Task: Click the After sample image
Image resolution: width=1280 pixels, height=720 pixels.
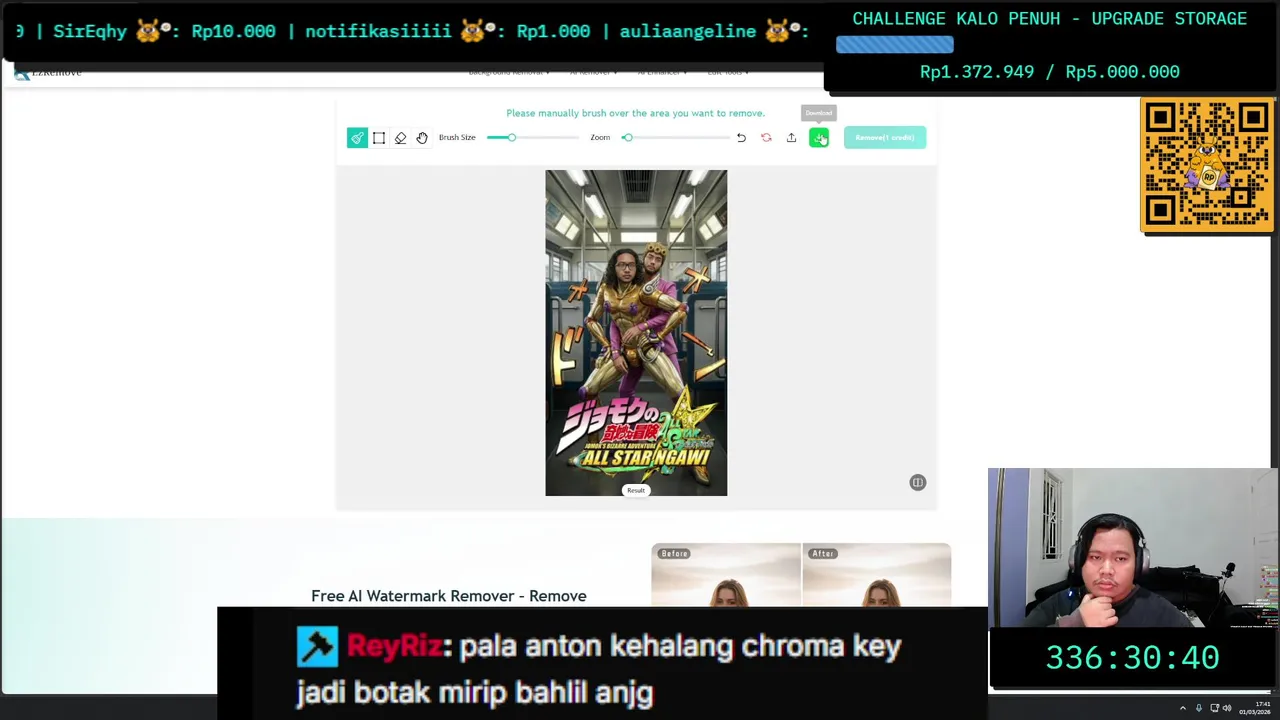Action: pyautogui.click(x=876, y=575)
